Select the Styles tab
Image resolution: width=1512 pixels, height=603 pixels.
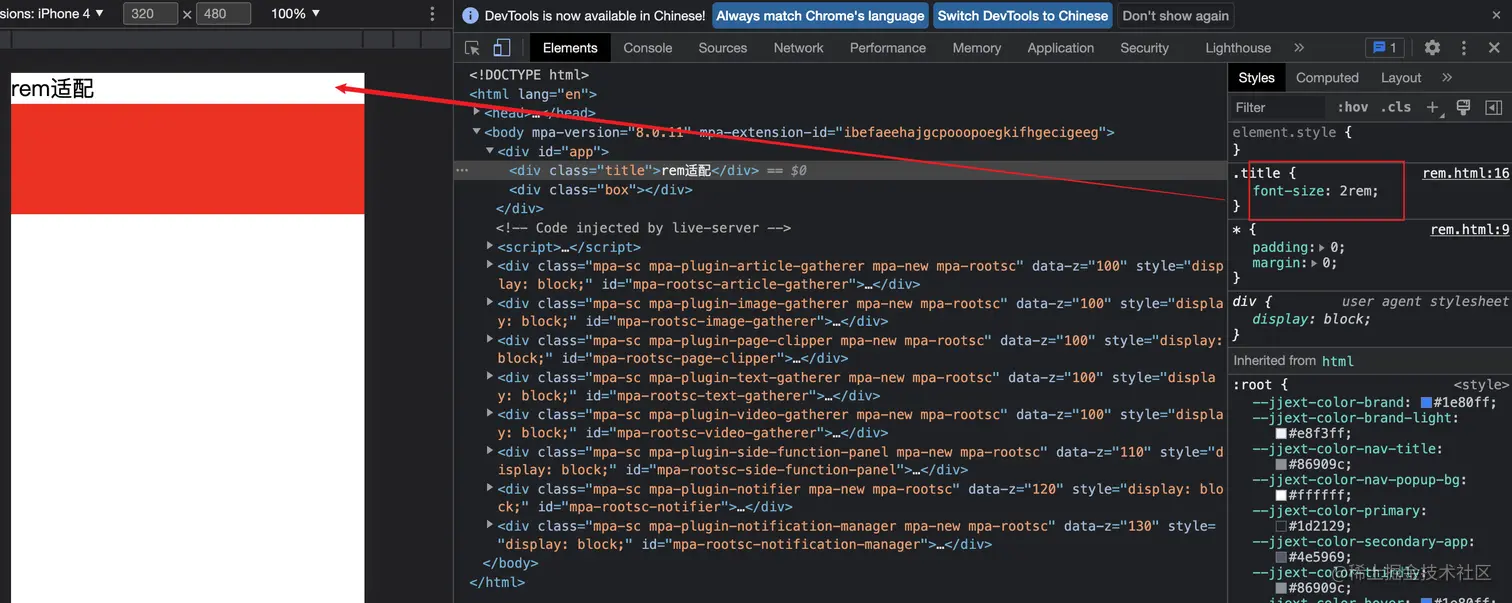(x=1256, y=78)
